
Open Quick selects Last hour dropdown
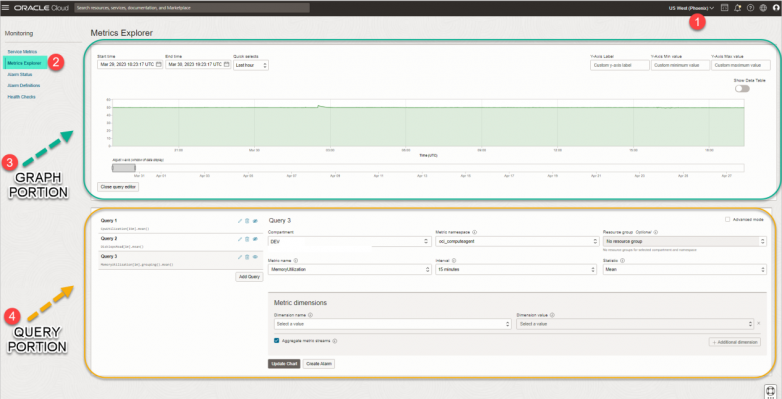click(x=251, y=65)
